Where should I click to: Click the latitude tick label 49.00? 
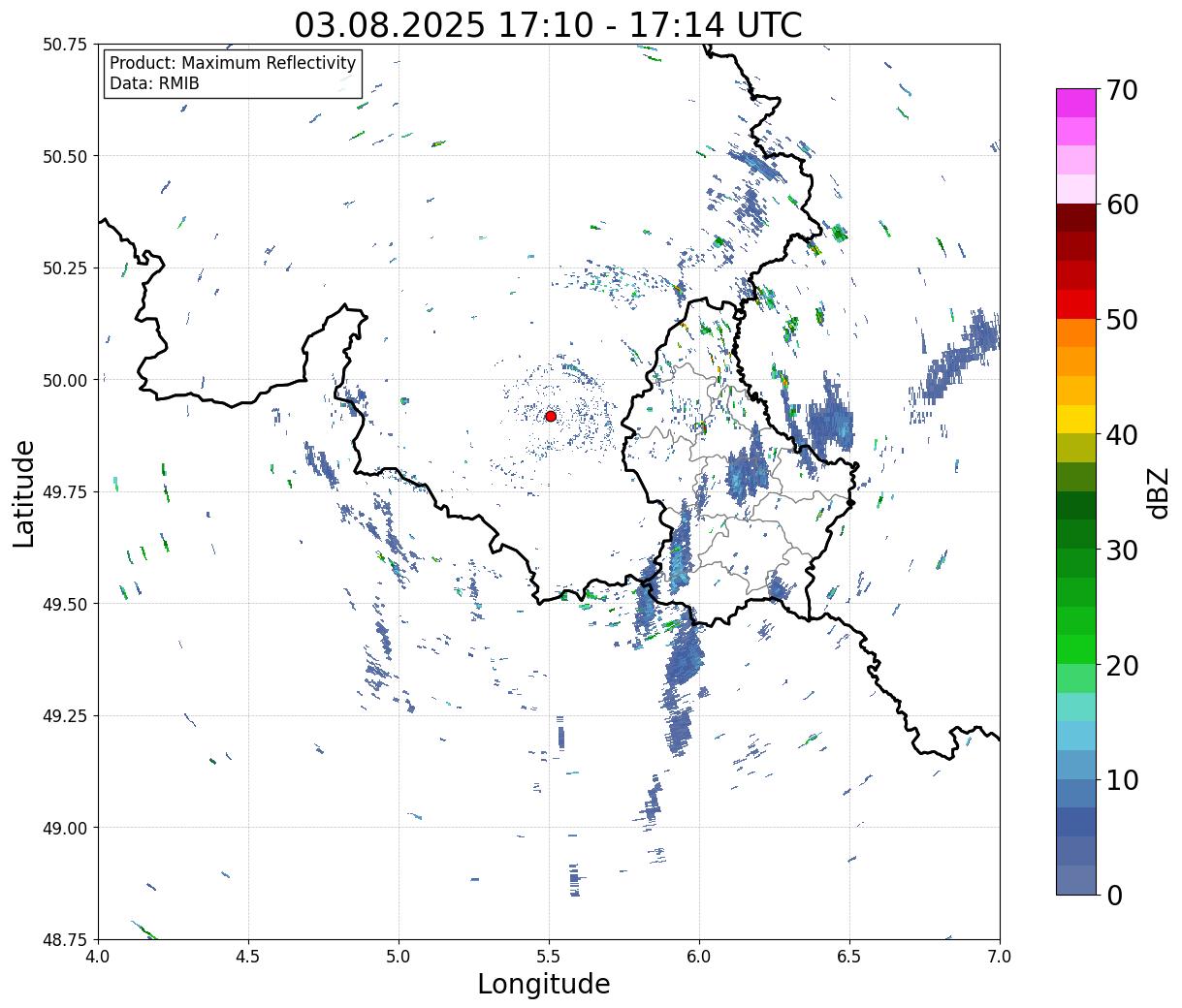pos(65,828)
